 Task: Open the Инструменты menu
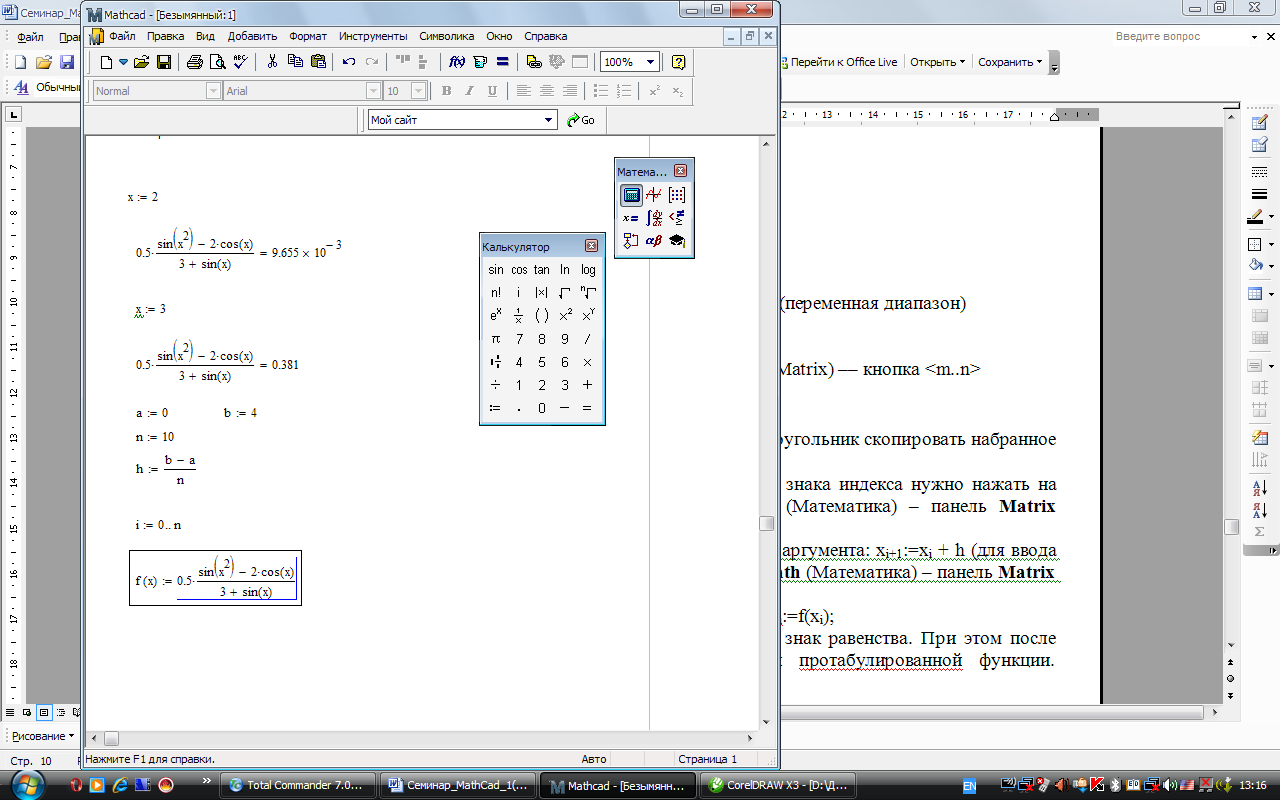click(x=373, y=36)
